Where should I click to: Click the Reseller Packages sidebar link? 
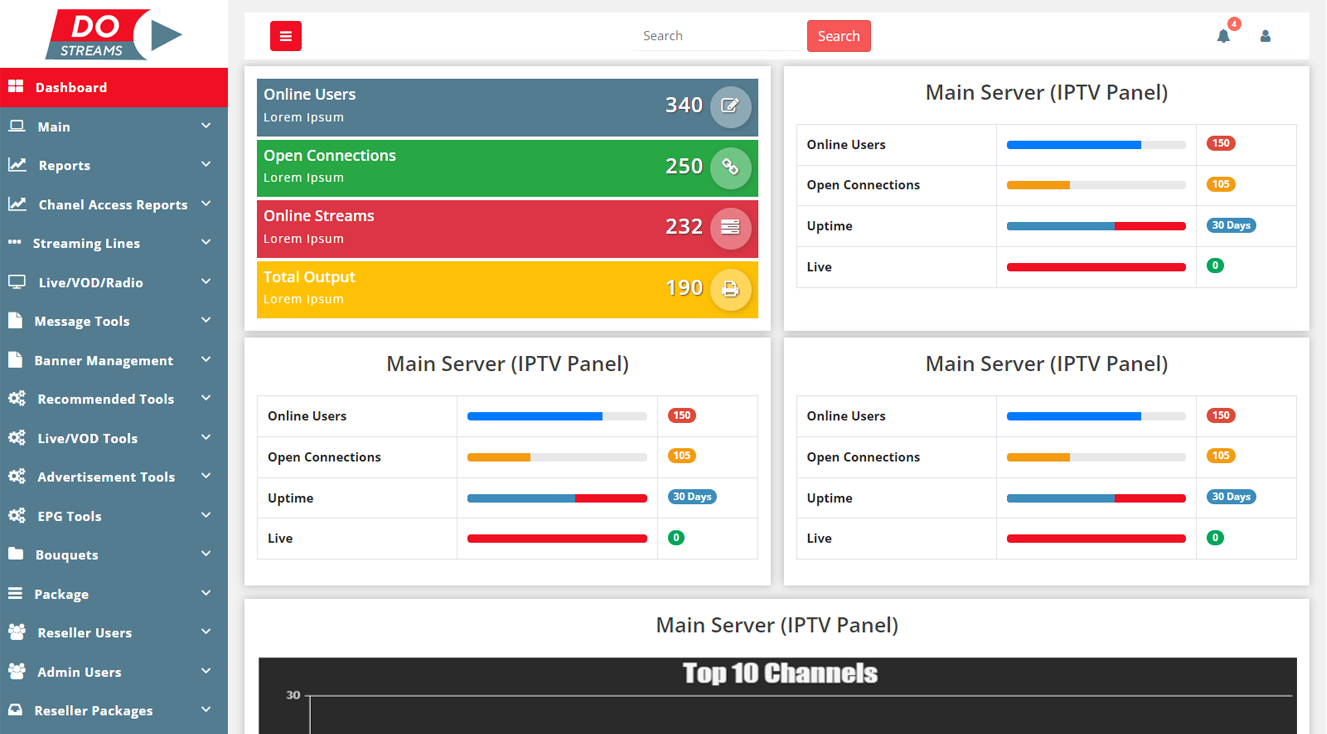(x=93, y=710)
